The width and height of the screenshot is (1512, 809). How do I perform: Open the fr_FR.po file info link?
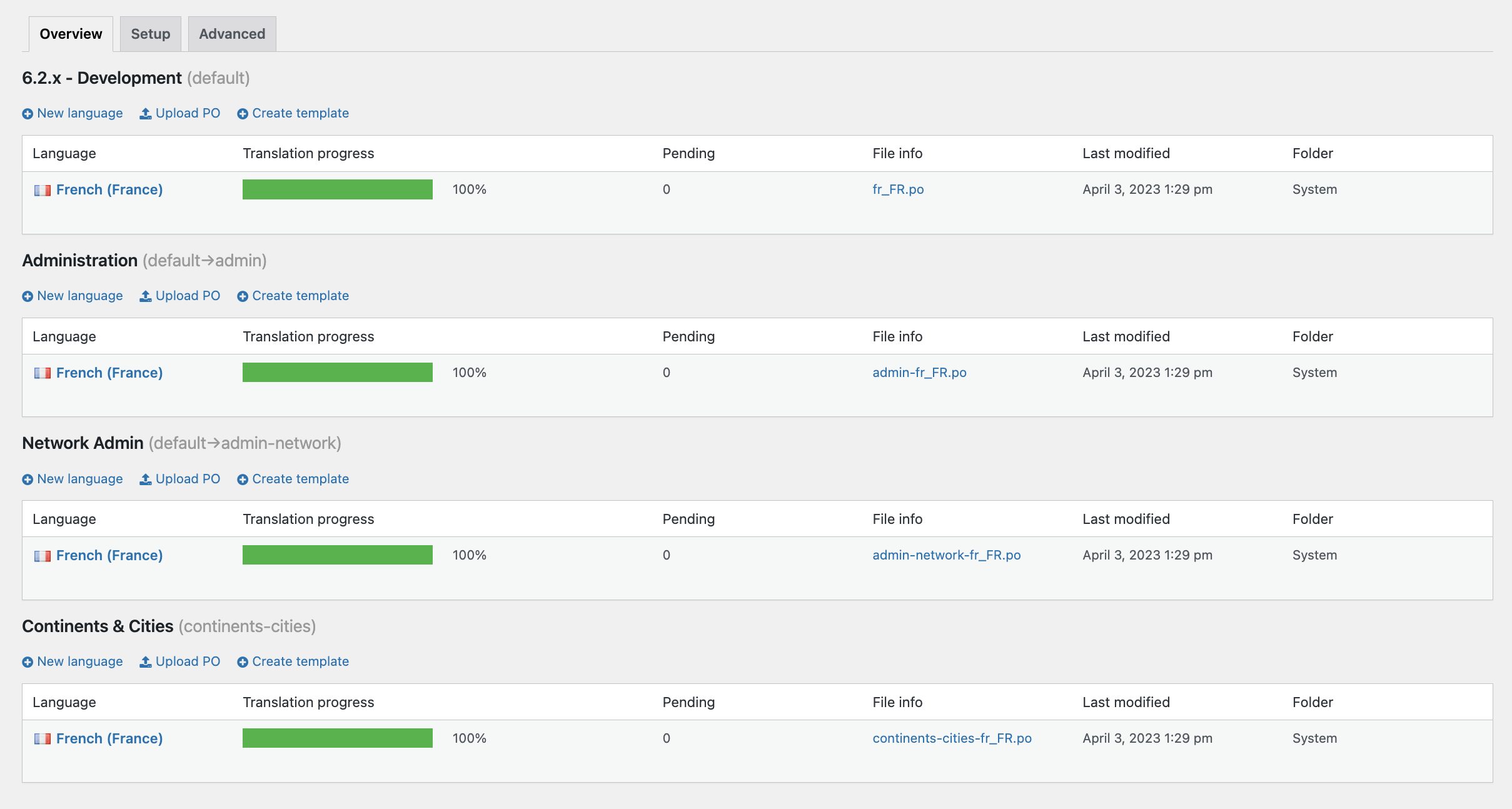click(x=898, y=189)
